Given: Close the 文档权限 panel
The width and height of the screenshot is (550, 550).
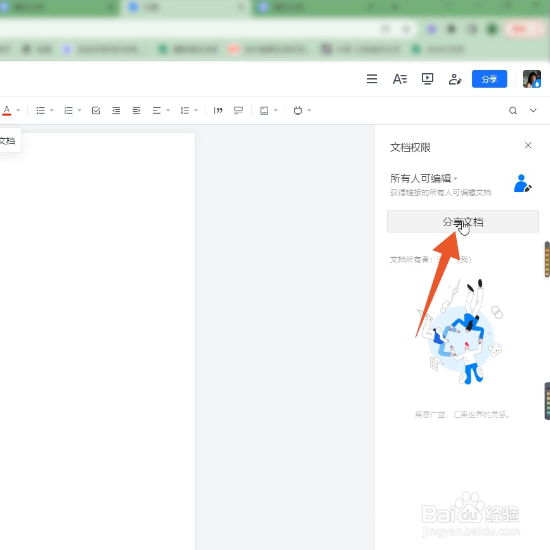Looking at the screenshot, I should coord(528,145).
